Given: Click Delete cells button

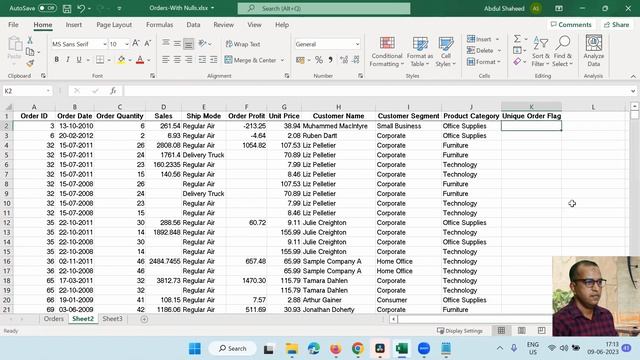Looking at the screenshot, I should 480,51.
